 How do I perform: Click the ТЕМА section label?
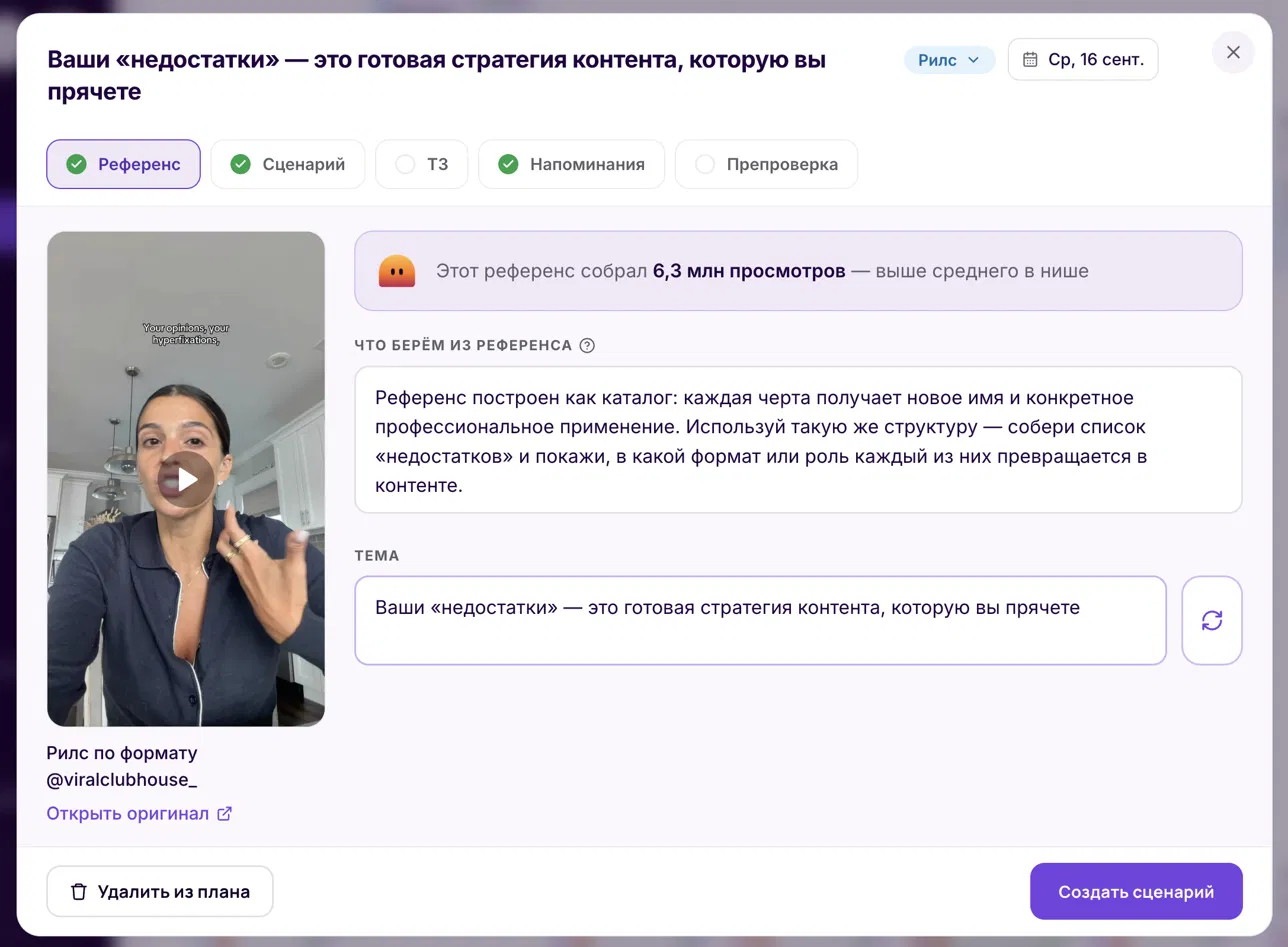pyautogui.click(x=377, y=555)
